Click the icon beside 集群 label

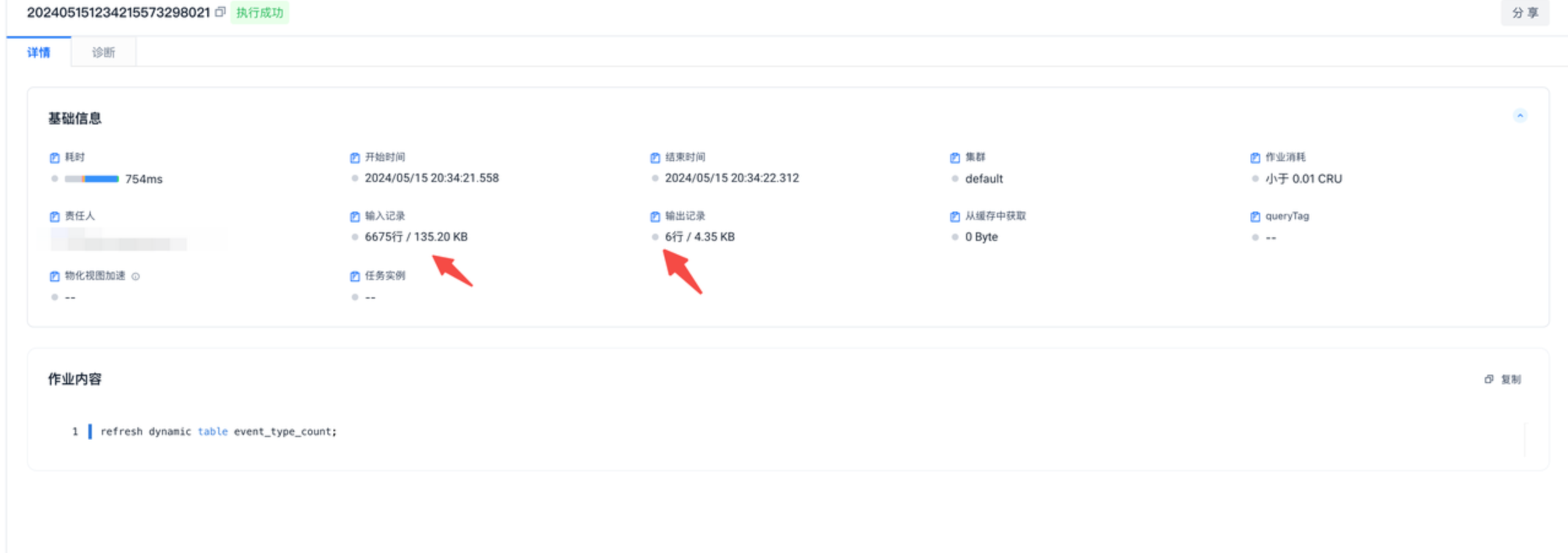(x=954, y=158)
